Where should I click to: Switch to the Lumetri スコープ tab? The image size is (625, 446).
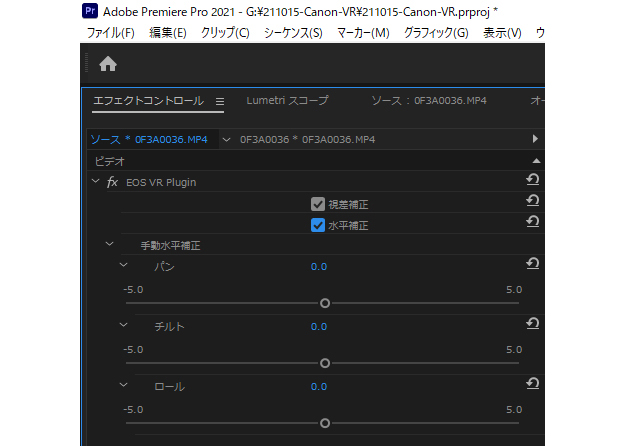[287, 101]
